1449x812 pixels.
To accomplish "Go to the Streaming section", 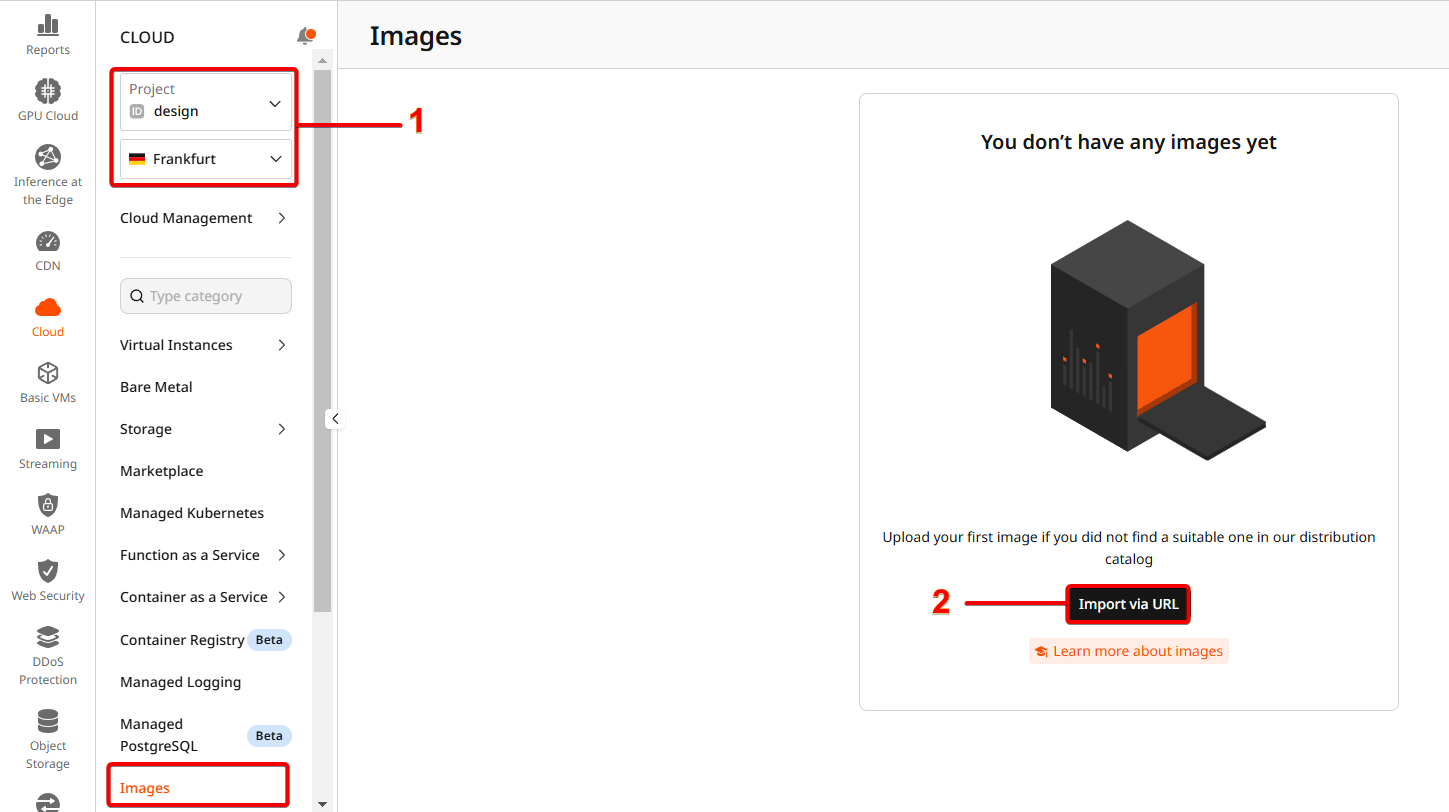I will [x=47, y=447].
